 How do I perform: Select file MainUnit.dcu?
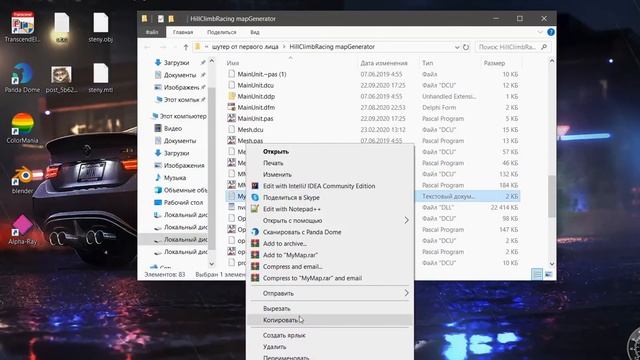(x=251, y=85)
